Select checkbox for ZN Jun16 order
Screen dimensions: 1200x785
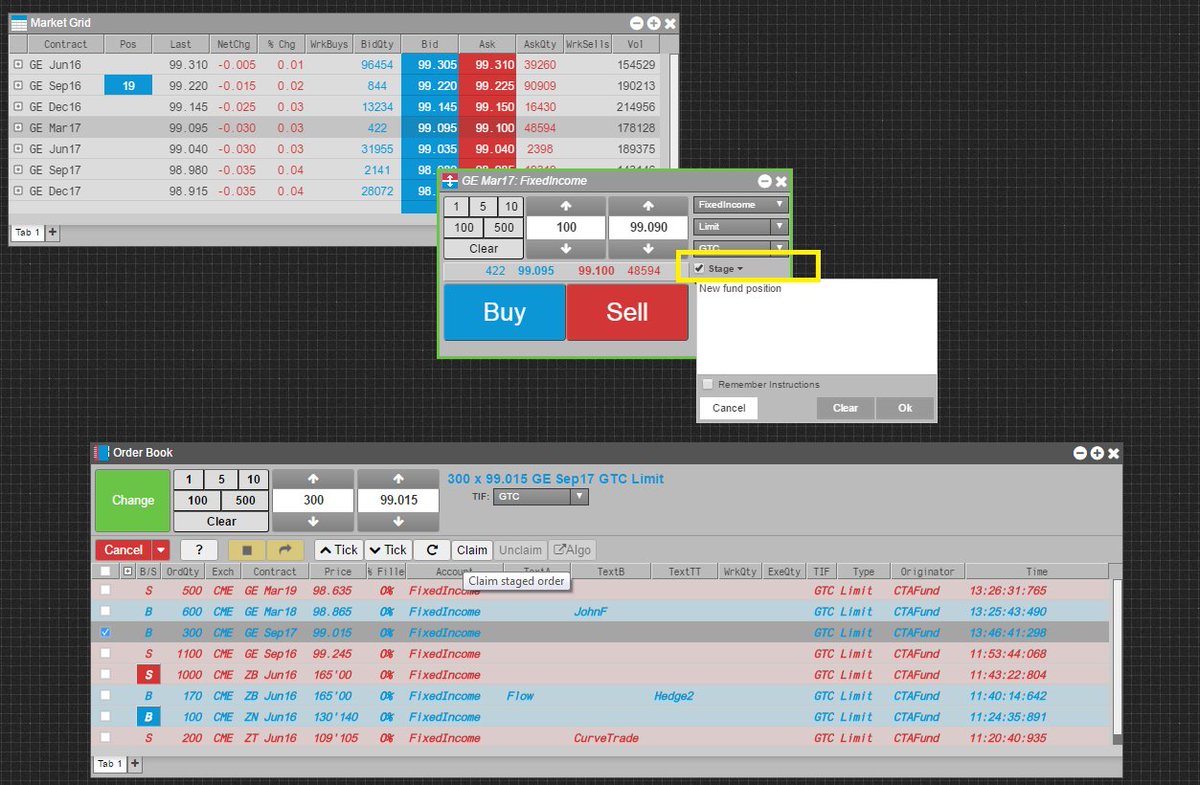pos(105,717)
